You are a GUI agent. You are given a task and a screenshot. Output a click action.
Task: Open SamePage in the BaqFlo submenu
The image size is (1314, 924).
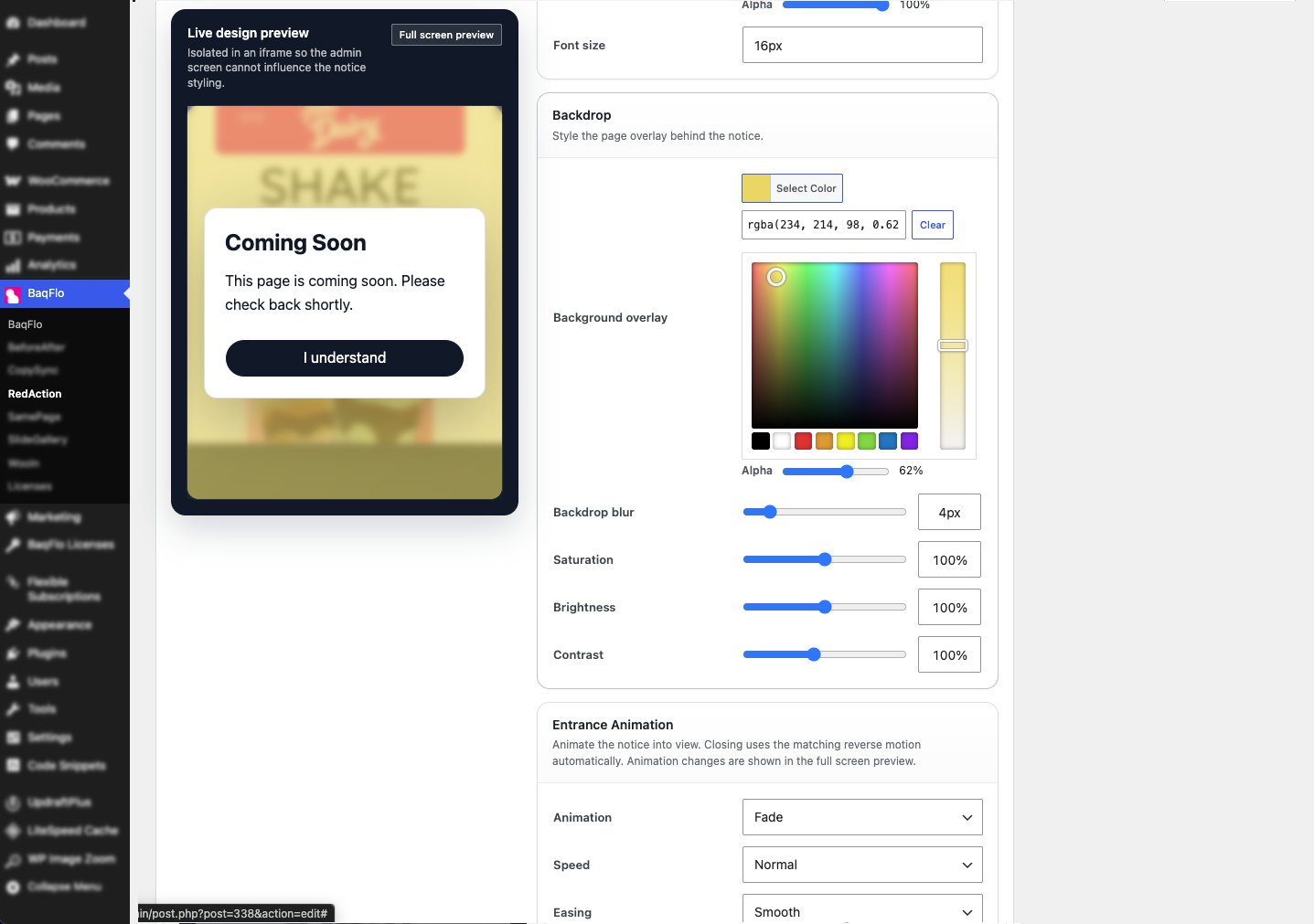35,417
